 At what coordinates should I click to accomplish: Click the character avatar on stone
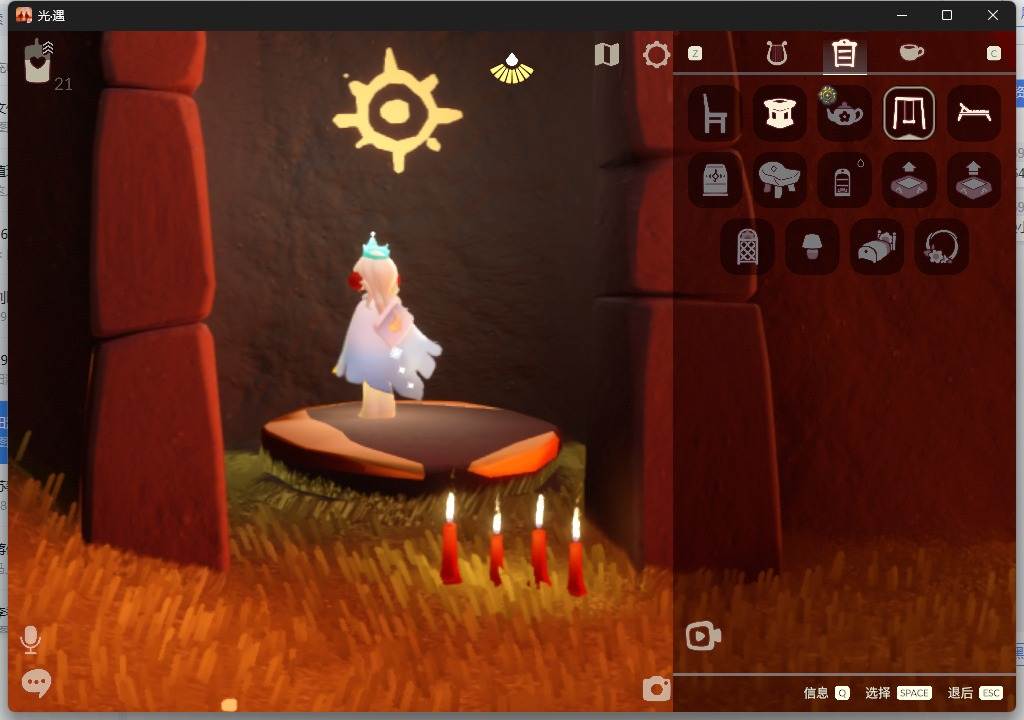pyautogui.click(x=387, y=326)
